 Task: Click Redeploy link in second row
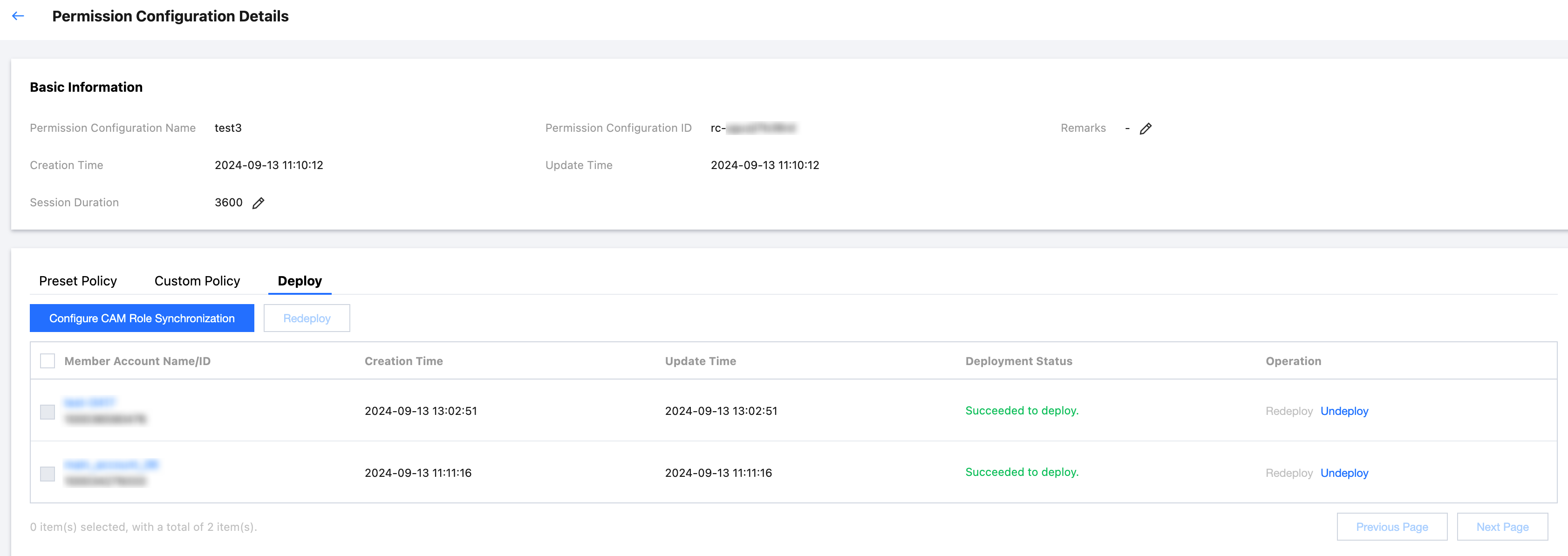pos(1288,473)
